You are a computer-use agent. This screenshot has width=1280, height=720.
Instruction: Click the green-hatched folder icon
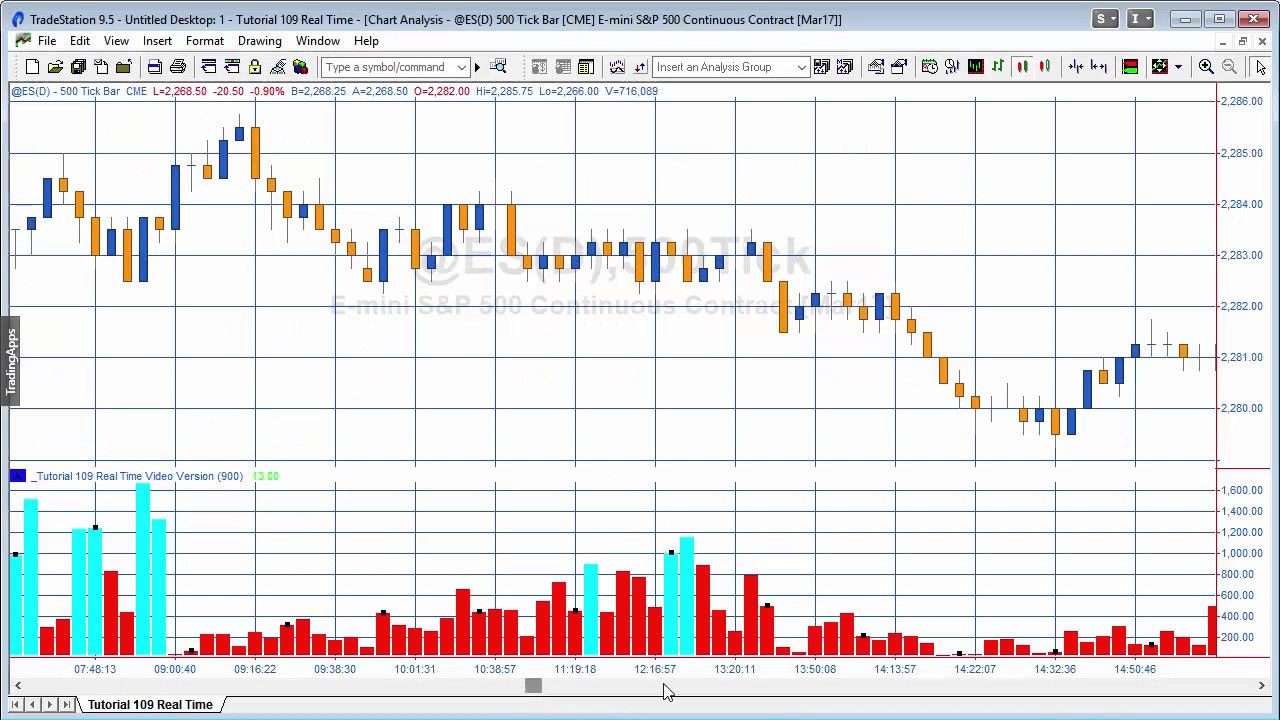[x=123, y=67]
